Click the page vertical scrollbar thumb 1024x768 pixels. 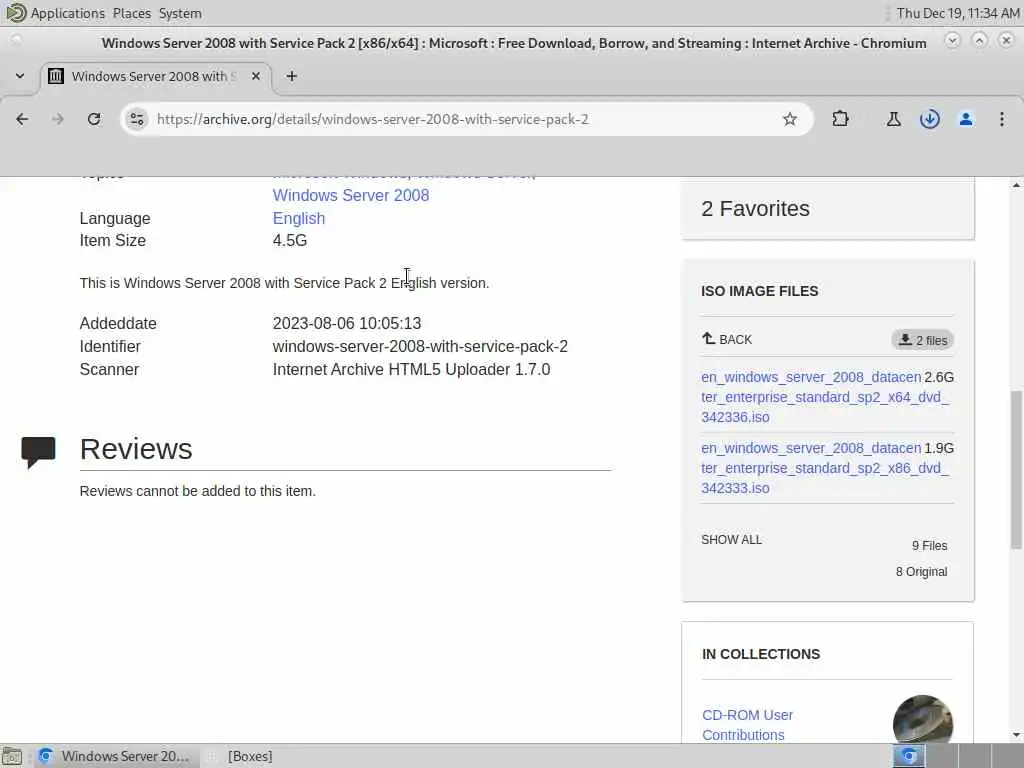click(x=1017, y=470)
